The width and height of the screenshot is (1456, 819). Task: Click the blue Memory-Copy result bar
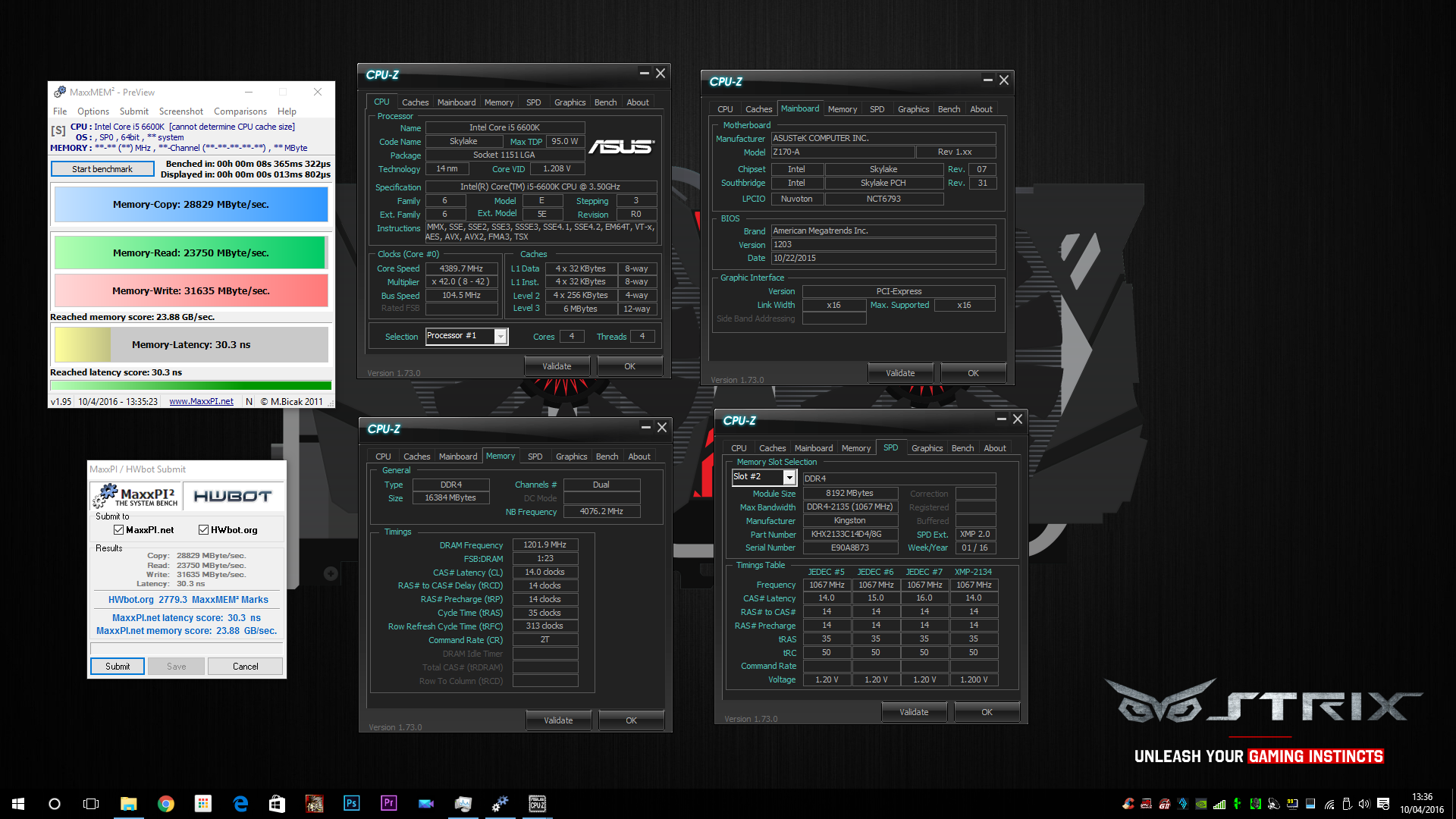191,205
